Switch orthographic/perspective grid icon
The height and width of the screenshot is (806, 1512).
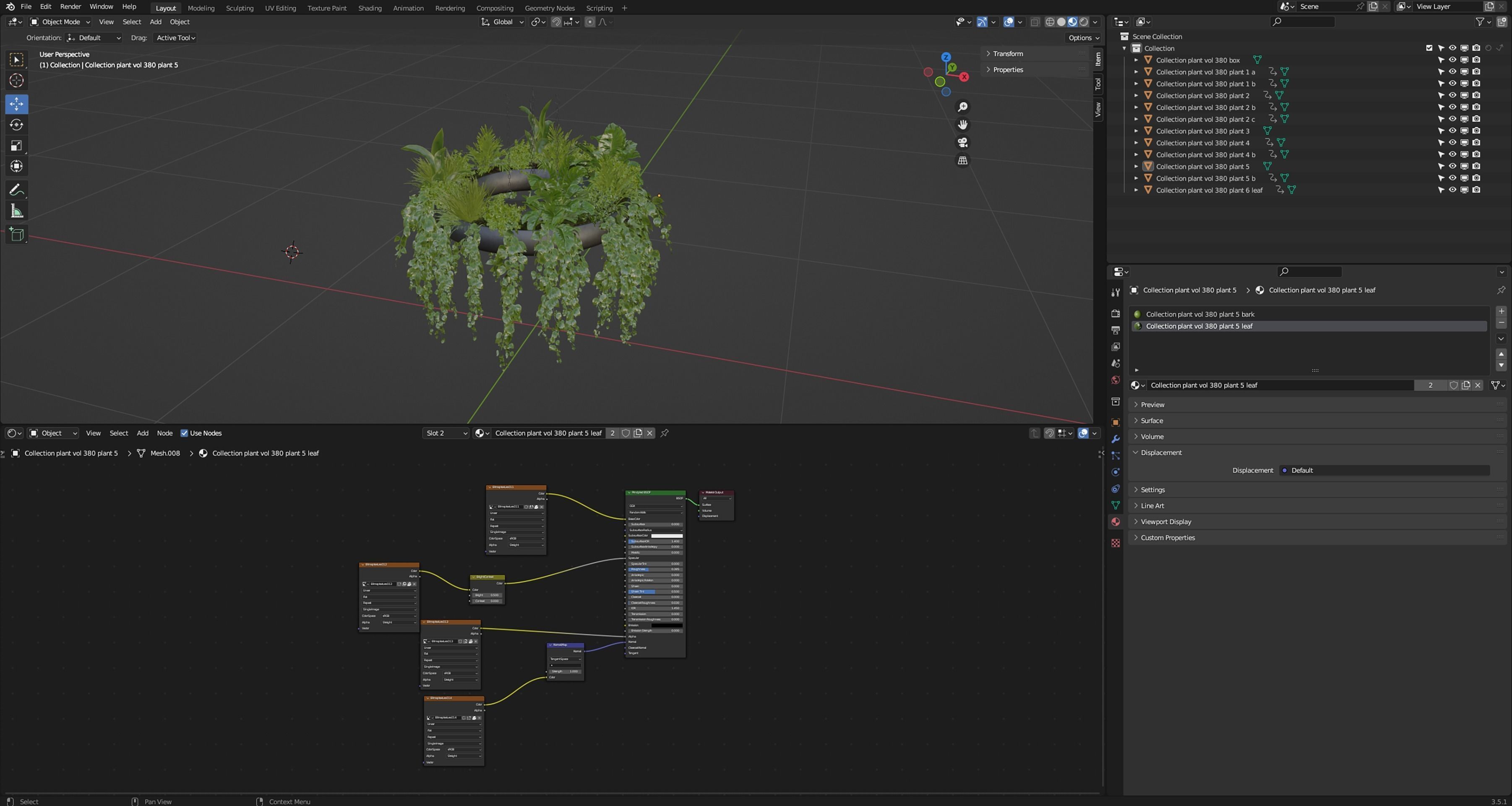click(962, 160)
